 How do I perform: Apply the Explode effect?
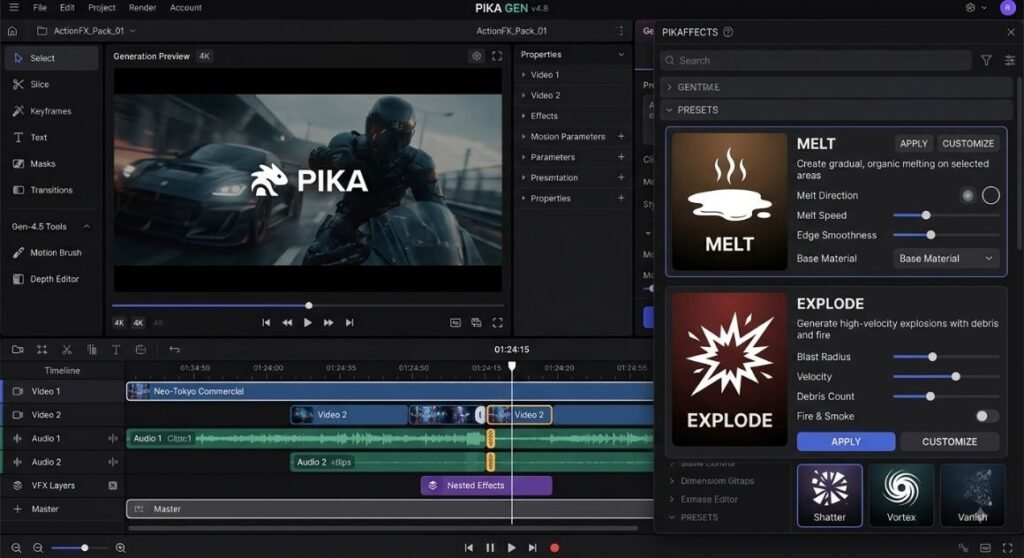pyautogui.click(x=846, y=442)
